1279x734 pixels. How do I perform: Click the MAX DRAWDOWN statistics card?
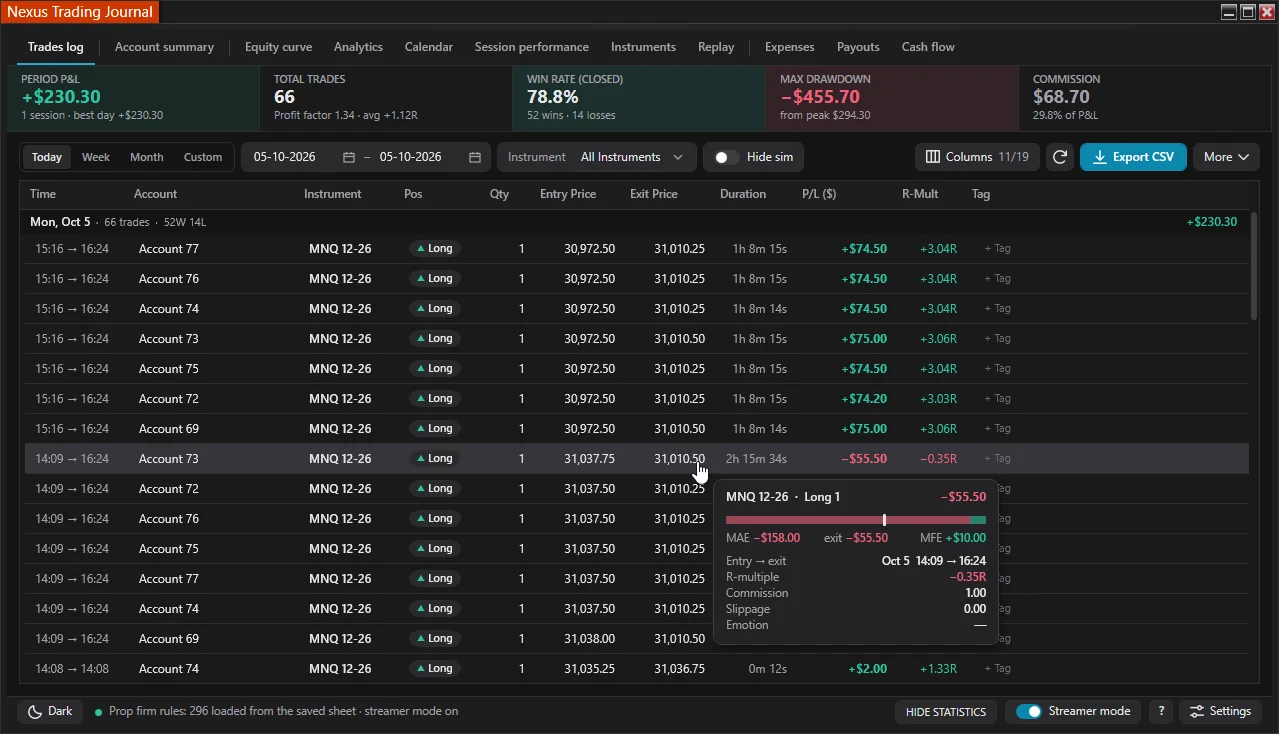892,99
